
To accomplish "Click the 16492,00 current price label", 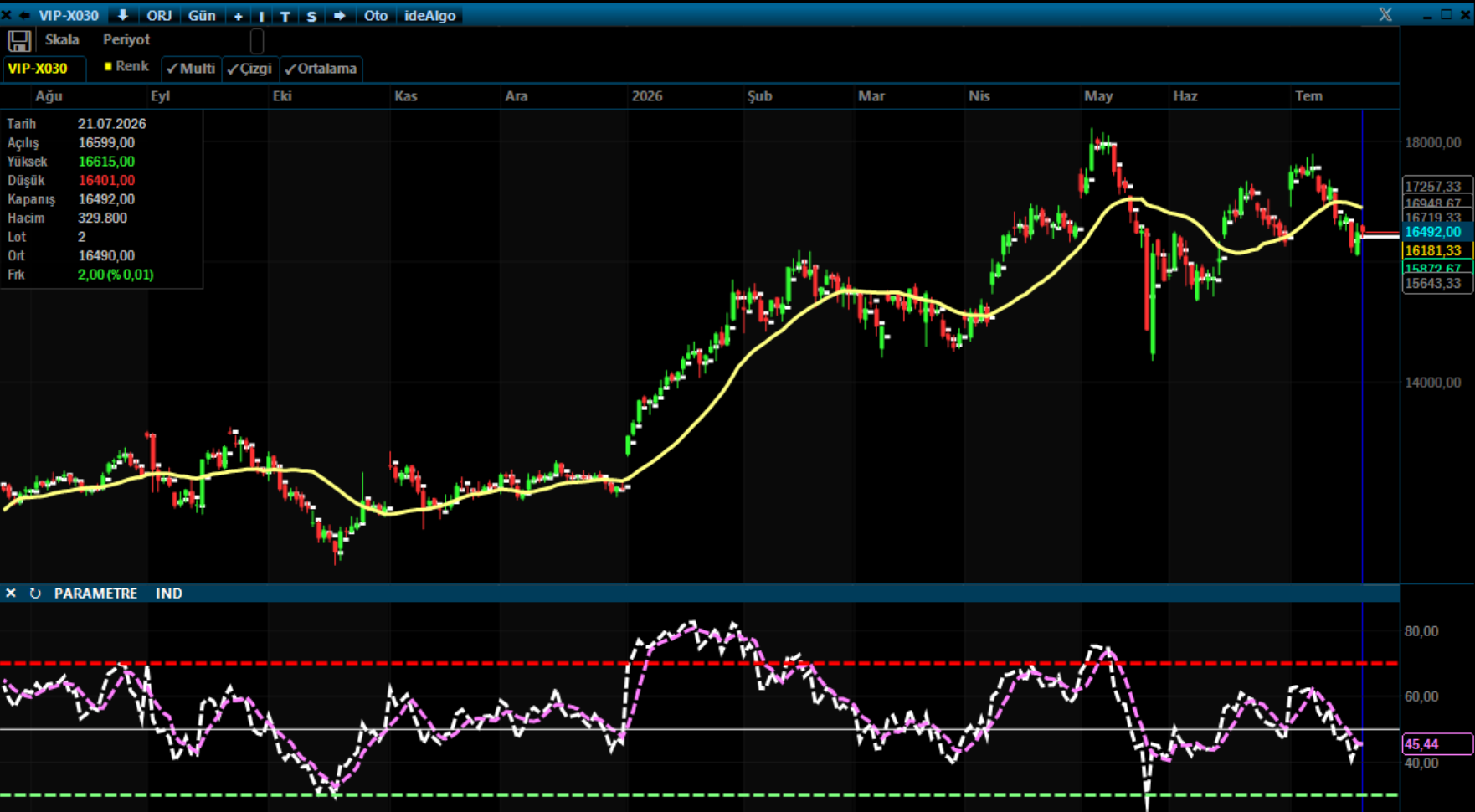I will [1437, 232].
